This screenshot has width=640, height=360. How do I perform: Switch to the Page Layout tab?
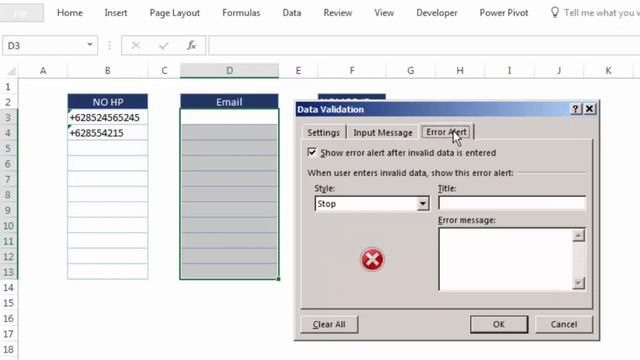click(x=175, y=13)
